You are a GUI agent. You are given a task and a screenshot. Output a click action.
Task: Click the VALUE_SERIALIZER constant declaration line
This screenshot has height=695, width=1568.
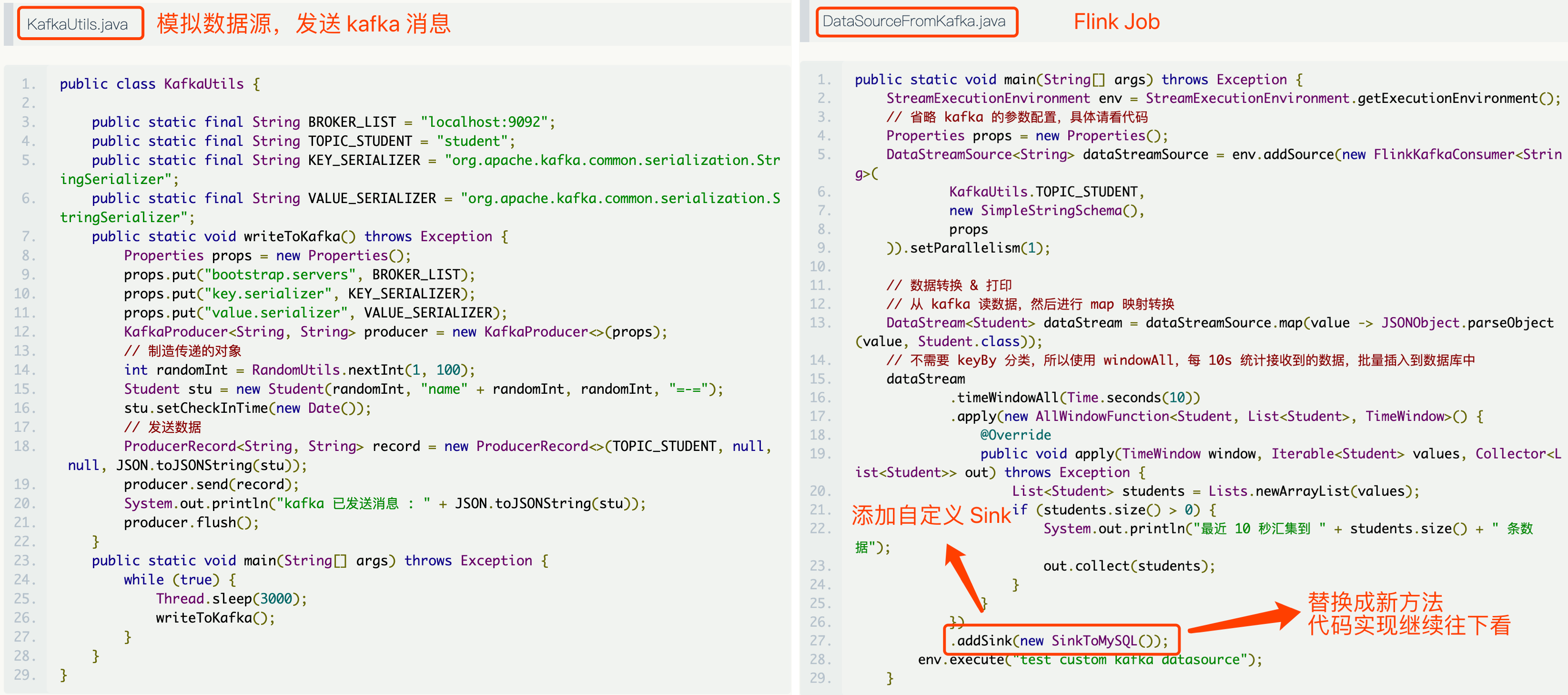click(x=420, y=208)
